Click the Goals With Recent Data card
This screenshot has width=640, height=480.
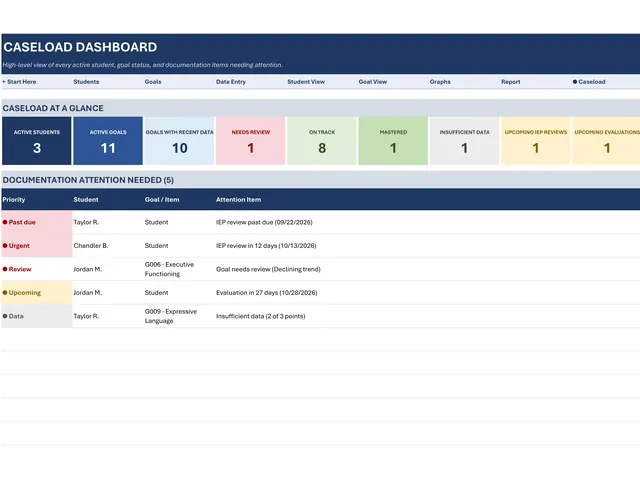click(180, 141)
